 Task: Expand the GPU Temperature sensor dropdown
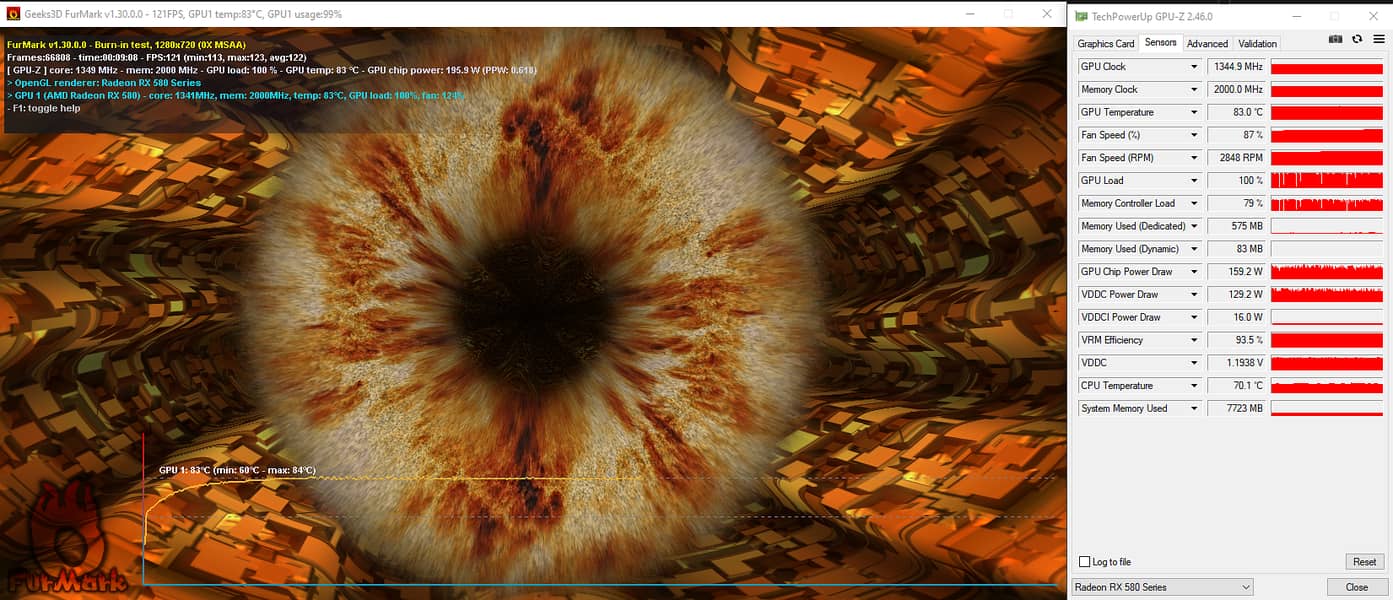[x=1193, y=113]
